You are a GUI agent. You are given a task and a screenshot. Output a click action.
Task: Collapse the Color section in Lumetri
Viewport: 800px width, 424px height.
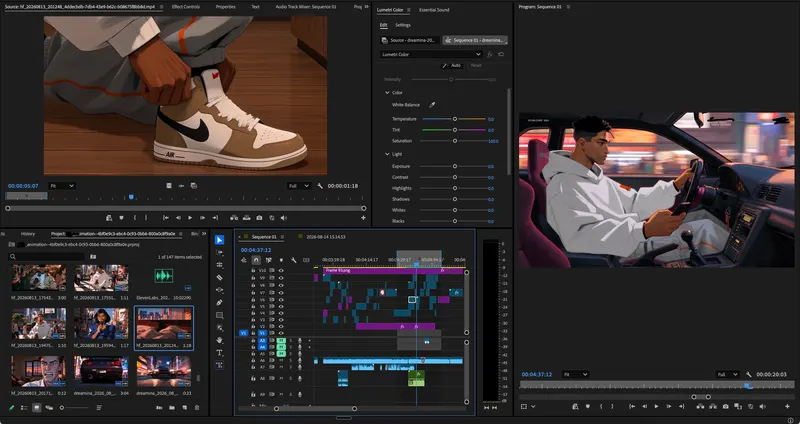click(x=387, y=93)
